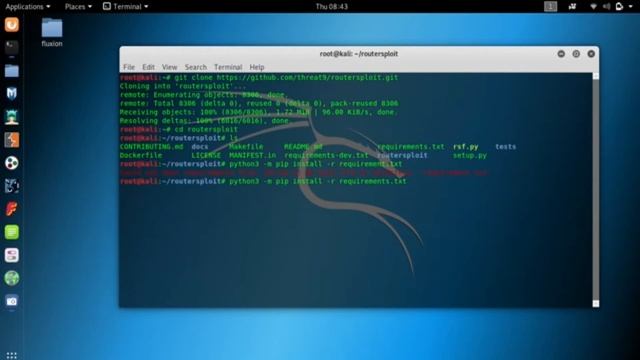Image resolution: width=640 pixels, height=360 pixels.
Task: Click the terminal scrollbar up arrow
Action: 596,76
